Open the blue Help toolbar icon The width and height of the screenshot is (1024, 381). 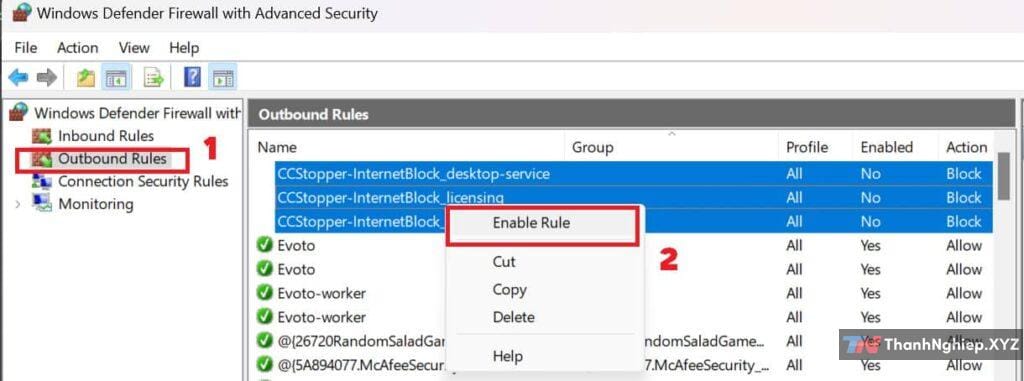pyautogui.click(x=192, y=77)
